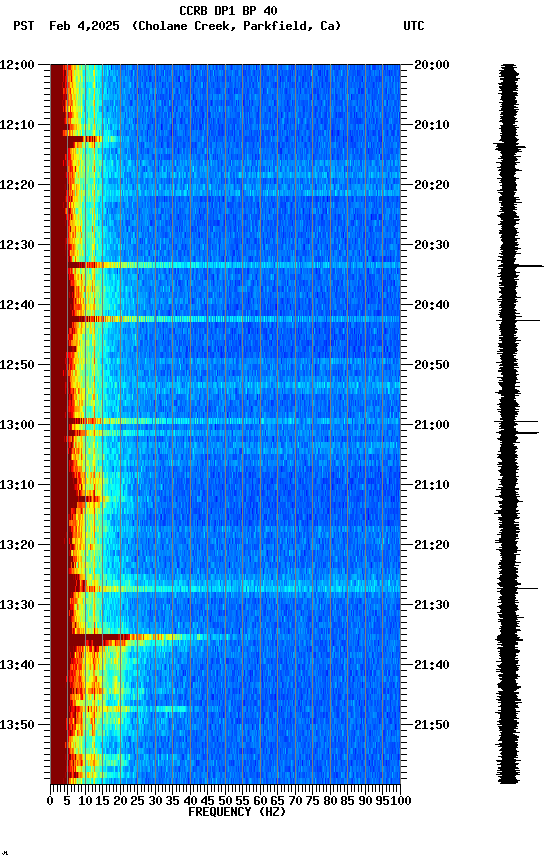Image resolution: width=552 pixels, height=864 pixels.
Task: Click the 0 Hz frequency tick label
Action: coord(50,801)
